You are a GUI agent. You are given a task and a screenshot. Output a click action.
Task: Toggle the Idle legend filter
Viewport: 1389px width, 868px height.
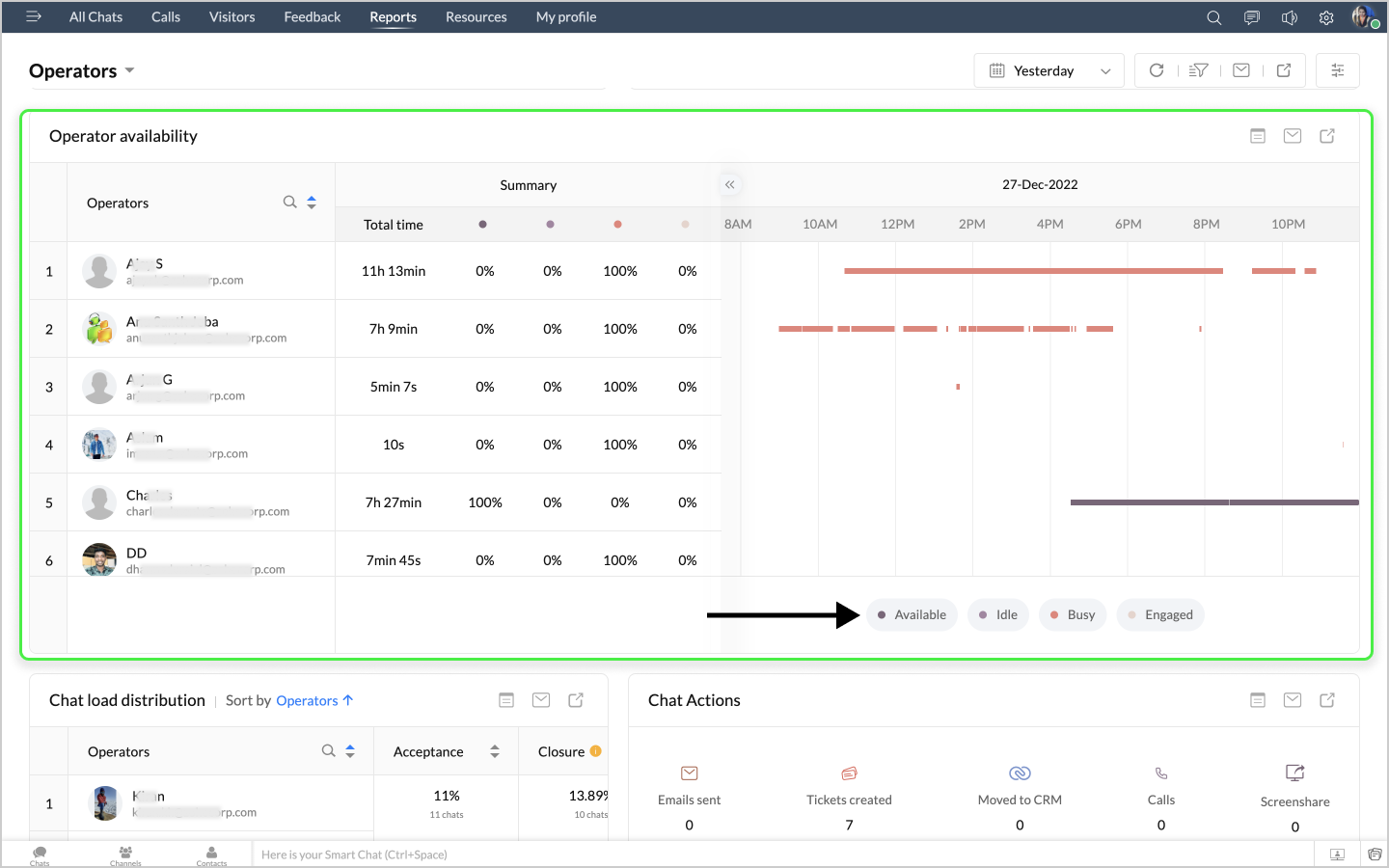click(x=998, y=614)
